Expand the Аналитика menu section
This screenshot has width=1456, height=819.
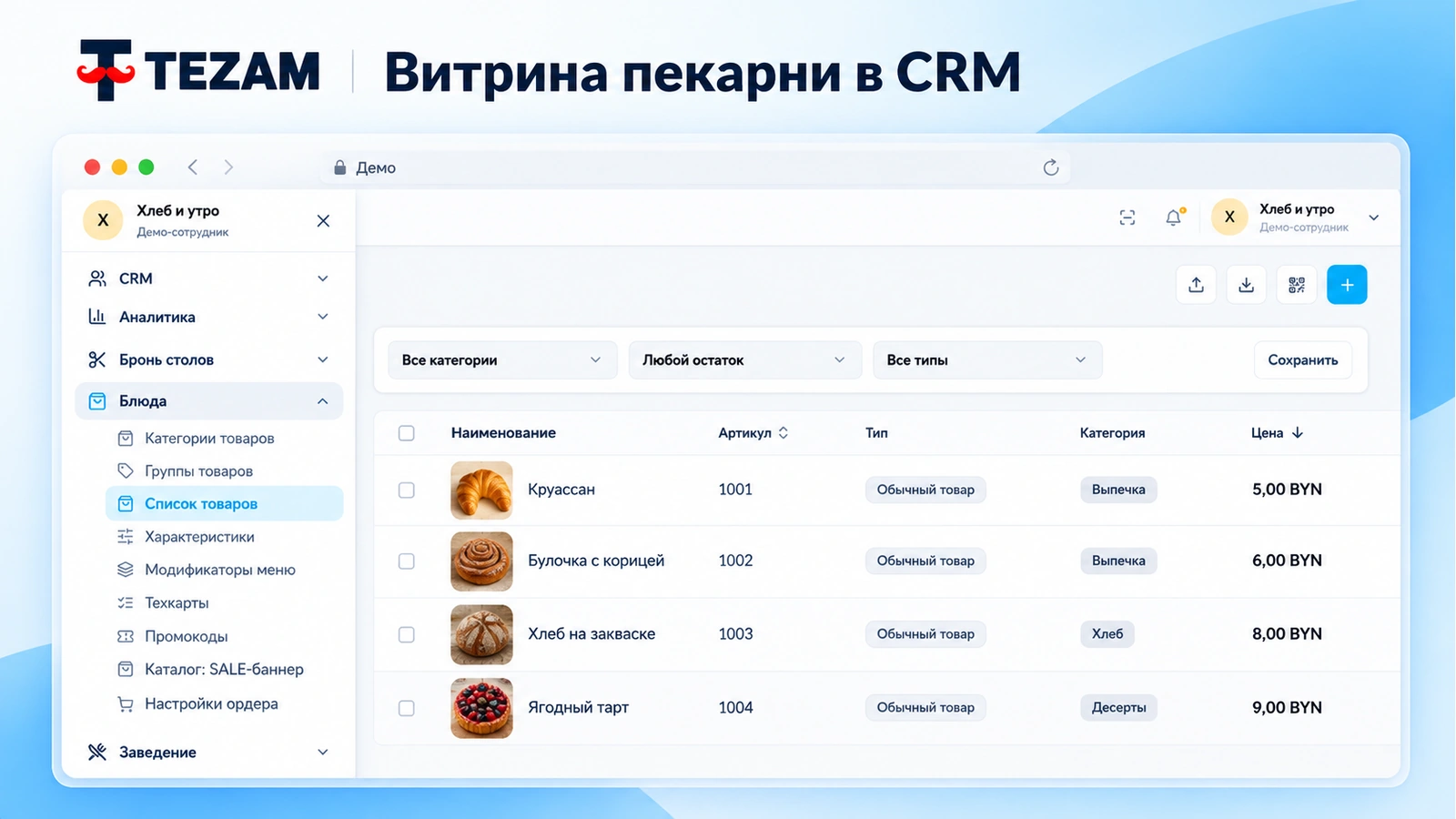pos(208,317)
